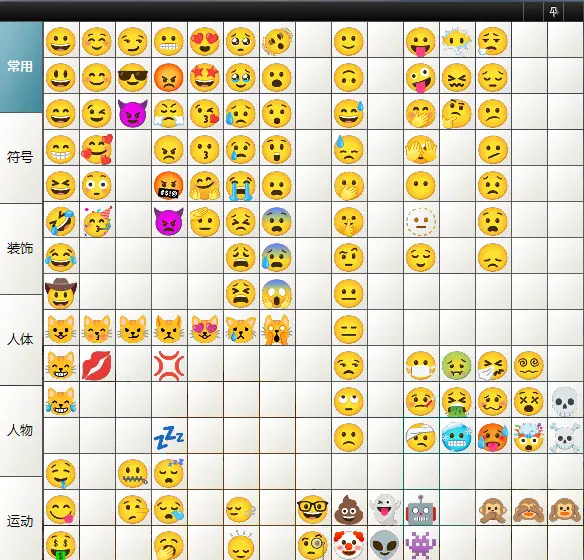
Task: Select the red anger symbol emoji
Action: pos(169,365)
